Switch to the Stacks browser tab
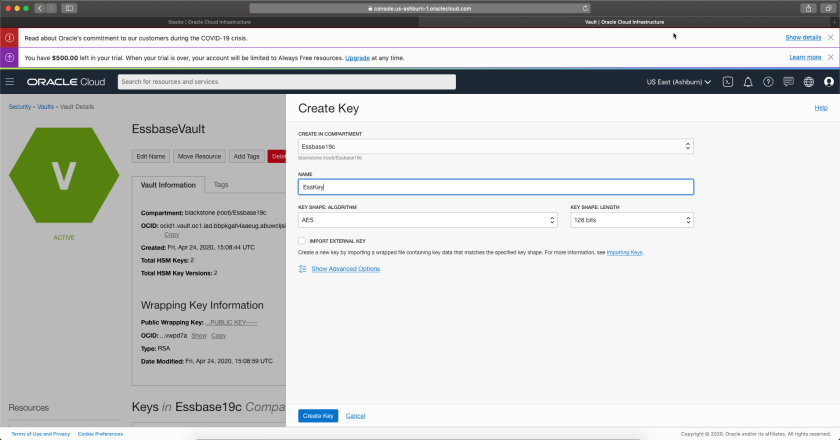 tap(210, 21)
